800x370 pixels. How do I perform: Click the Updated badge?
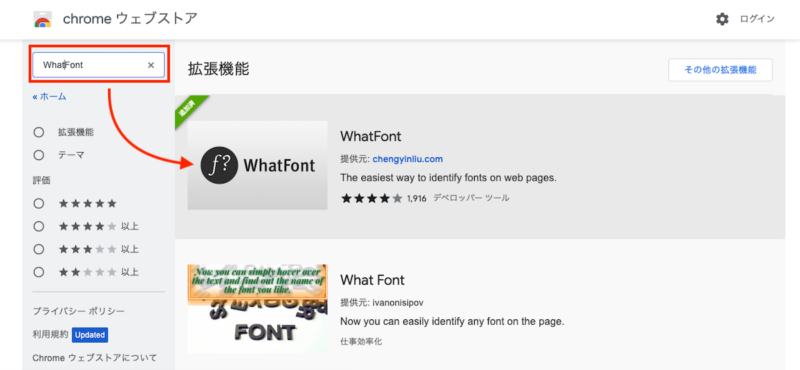tap(90, 335)
